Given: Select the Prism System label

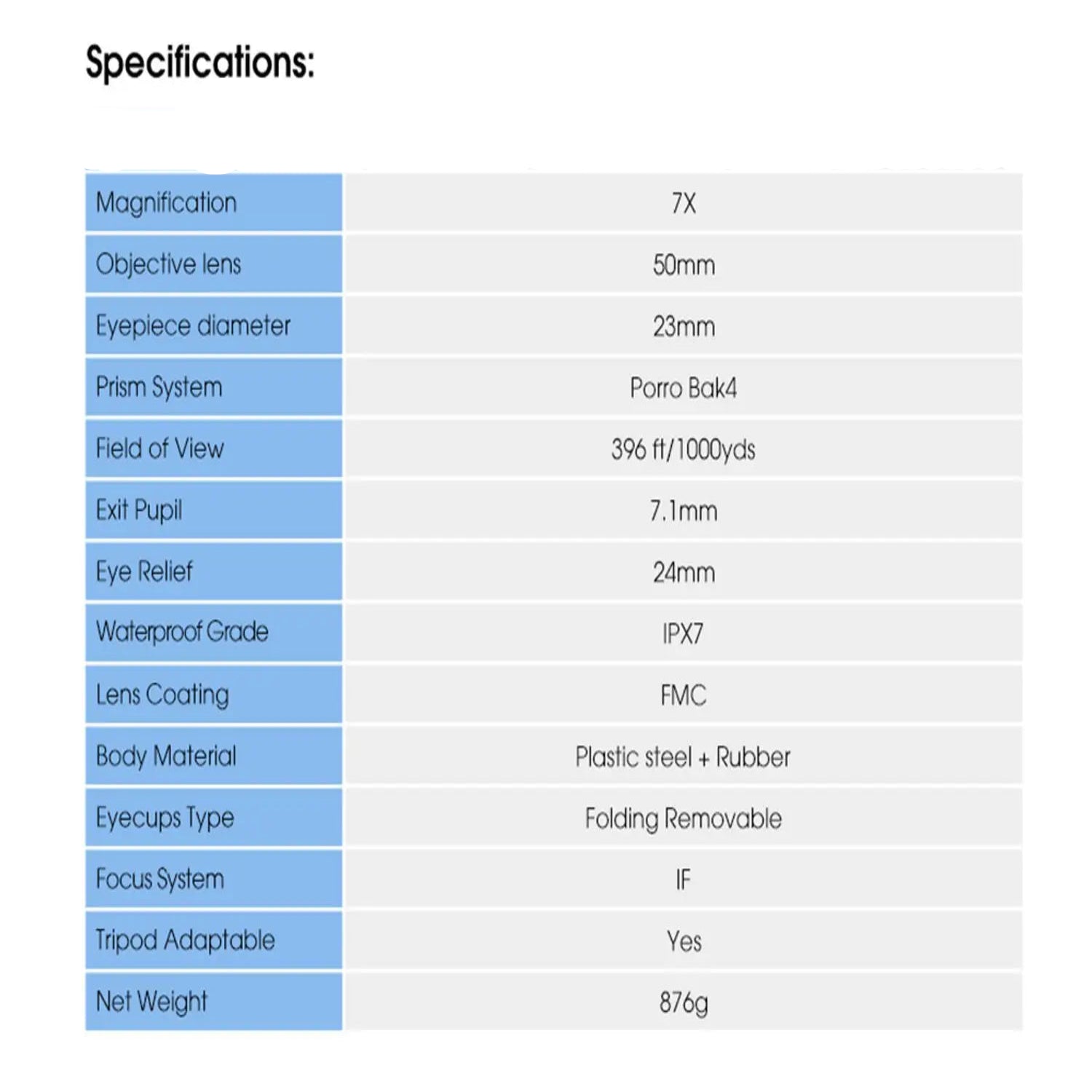Looking at the screenshot, I should coord(159,387).
